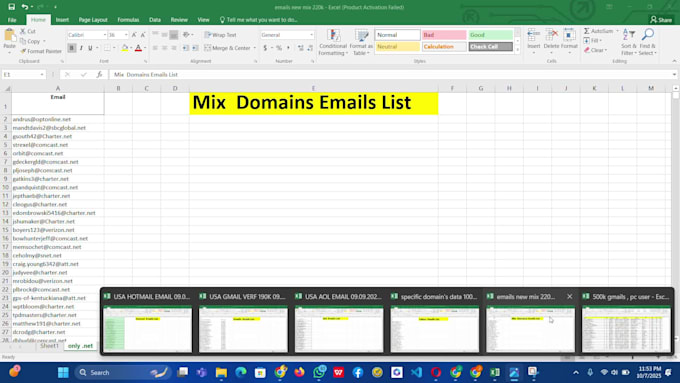This screenshot has height=383, width=680.
Task: Open the Calibri font name dropdown
Action: coord(105,35)
